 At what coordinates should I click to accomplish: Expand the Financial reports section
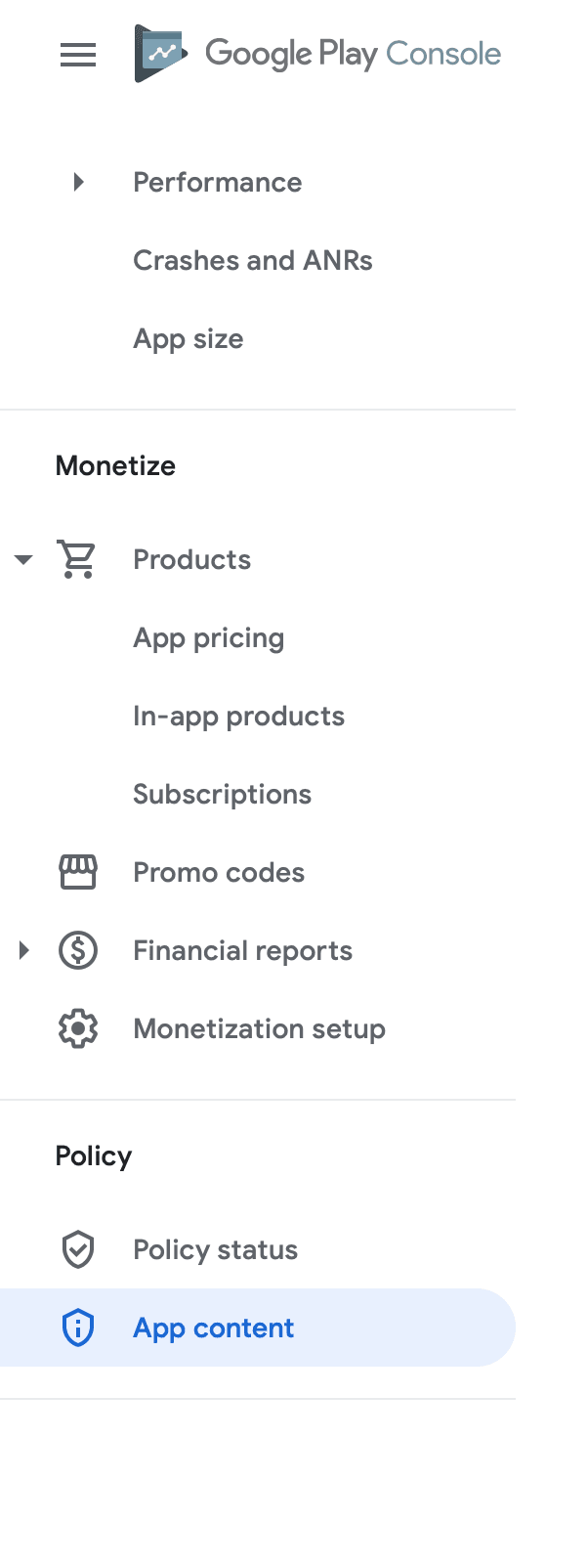tap(22, 950)
